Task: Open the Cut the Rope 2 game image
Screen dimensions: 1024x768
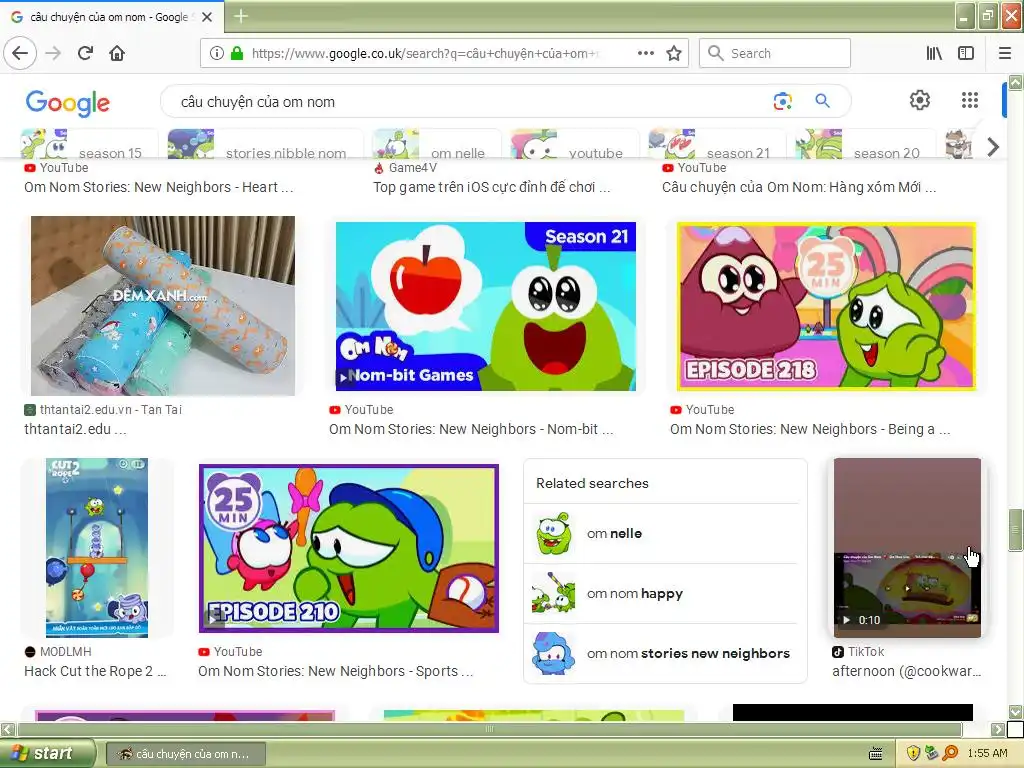Action: pos(97,547)
